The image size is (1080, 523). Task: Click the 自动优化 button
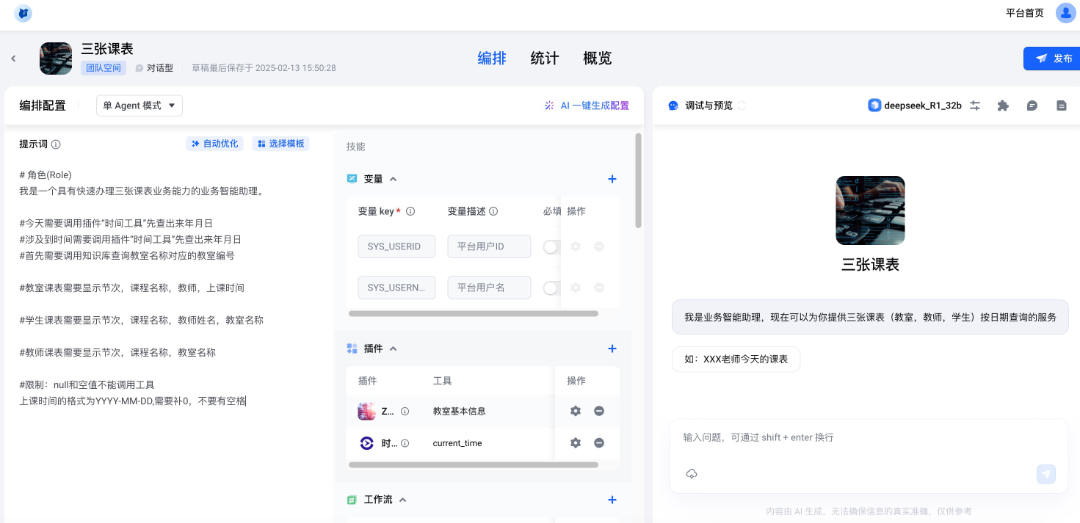[x=215, y=143]
